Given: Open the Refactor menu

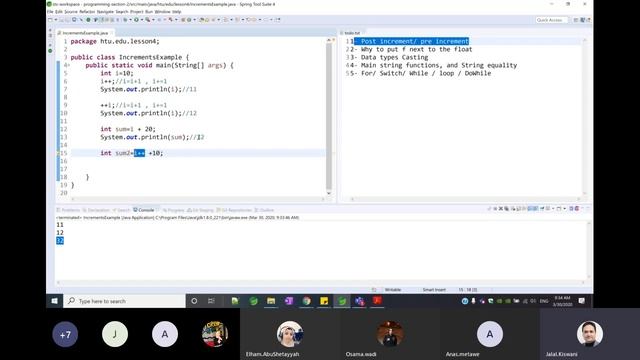Looking at the screenshot, I should click(87, 12).
